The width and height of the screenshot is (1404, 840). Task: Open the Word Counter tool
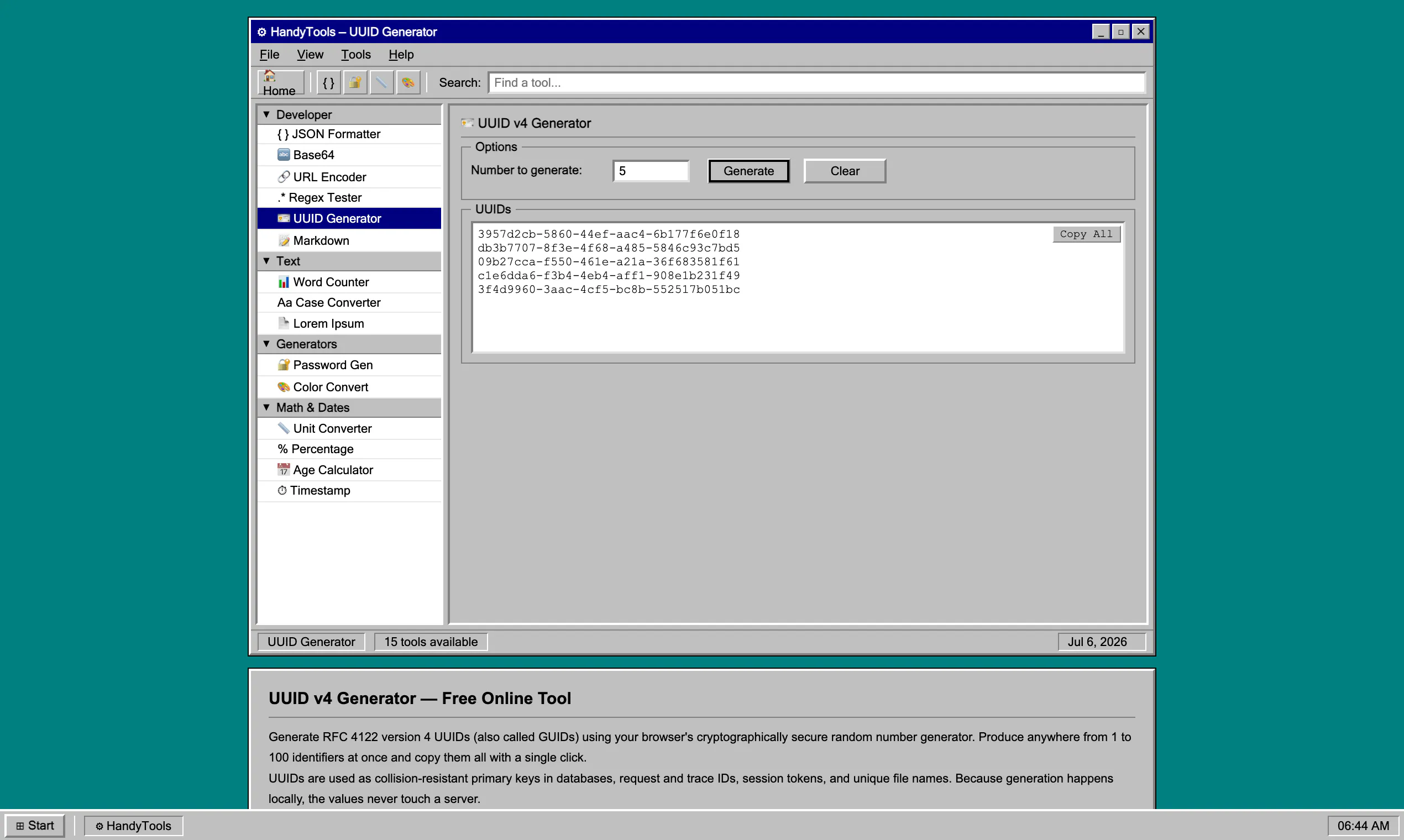click(x=349, y=282)
